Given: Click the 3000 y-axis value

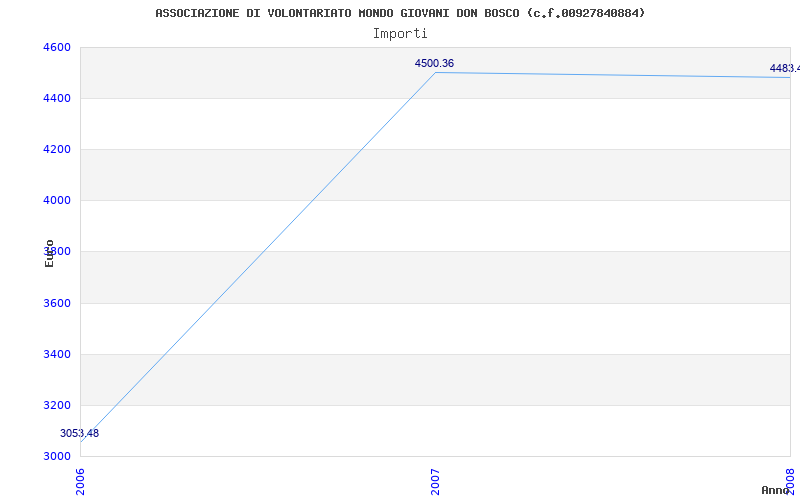Looking at the screenshot, I should pos(55,456).
